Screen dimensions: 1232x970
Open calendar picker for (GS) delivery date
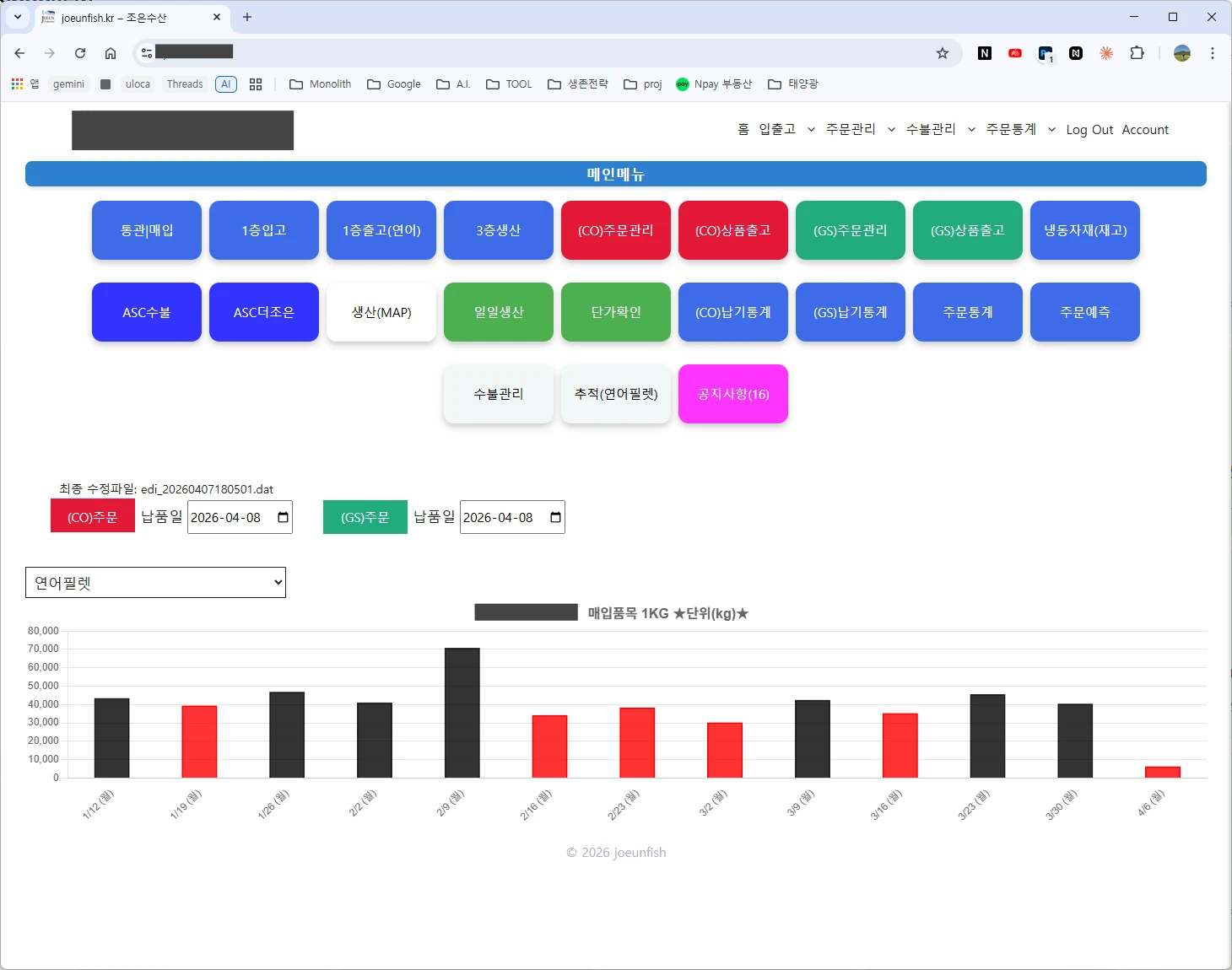coord(555,517)
